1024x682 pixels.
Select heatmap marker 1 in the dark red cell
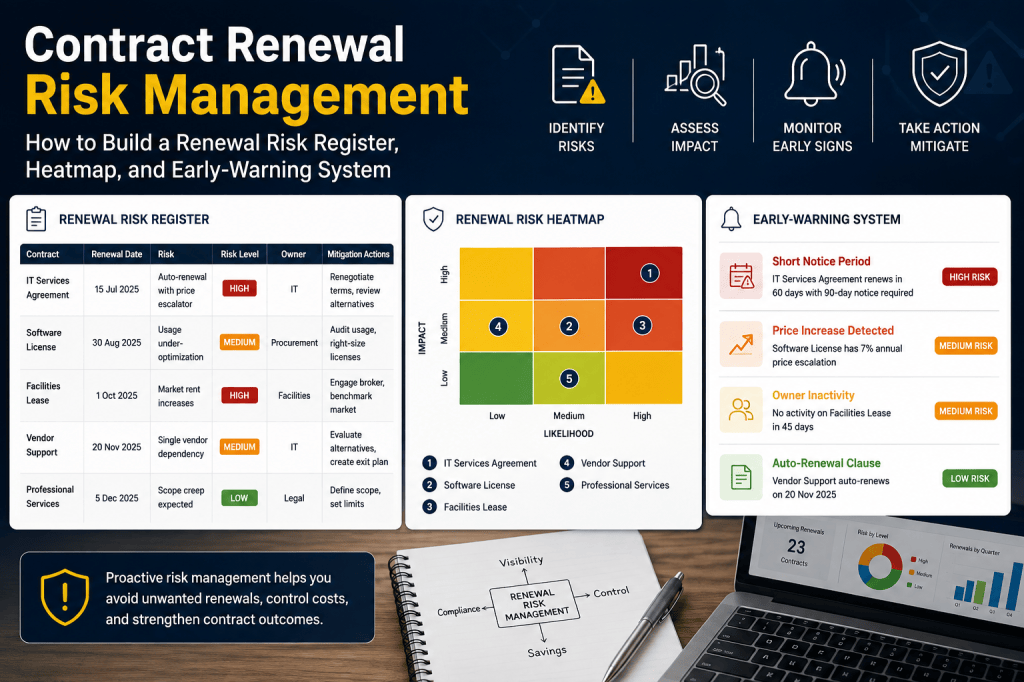pos(649,273)
